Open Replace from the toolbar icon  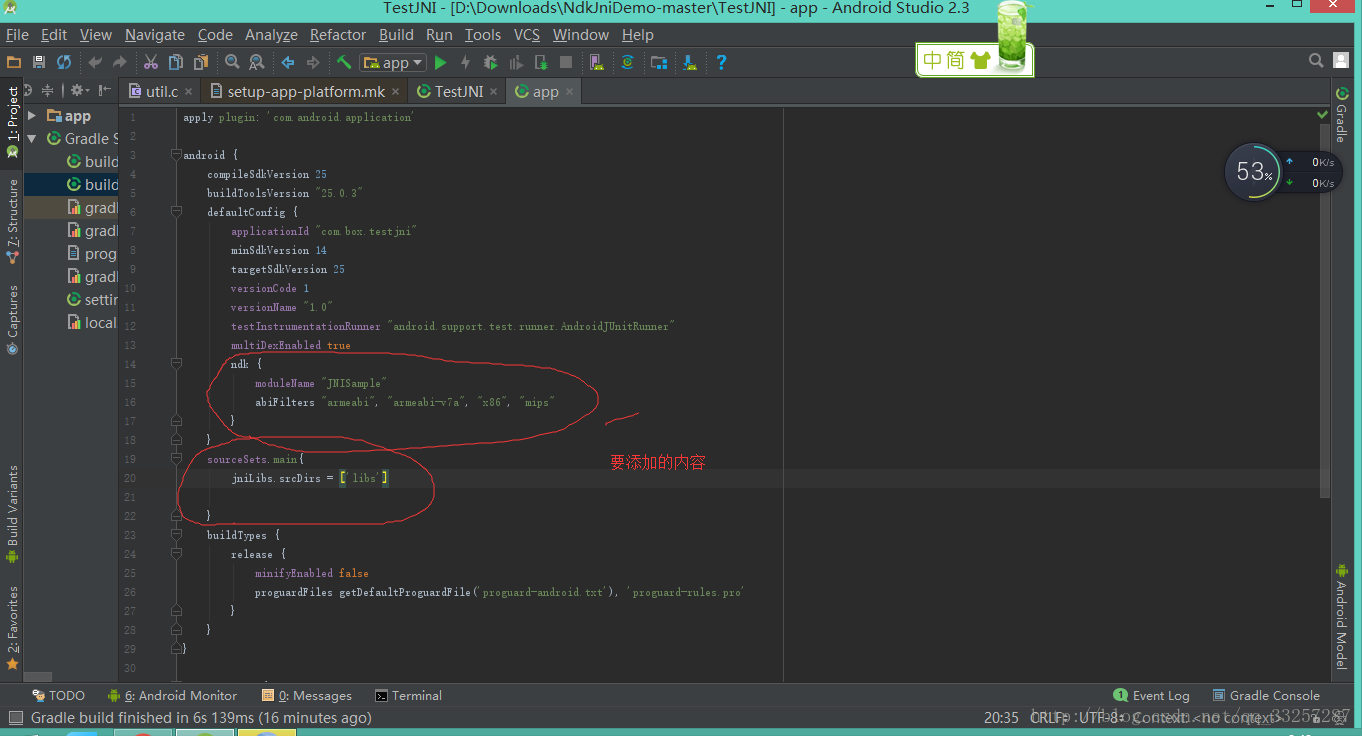click(257, 62)
